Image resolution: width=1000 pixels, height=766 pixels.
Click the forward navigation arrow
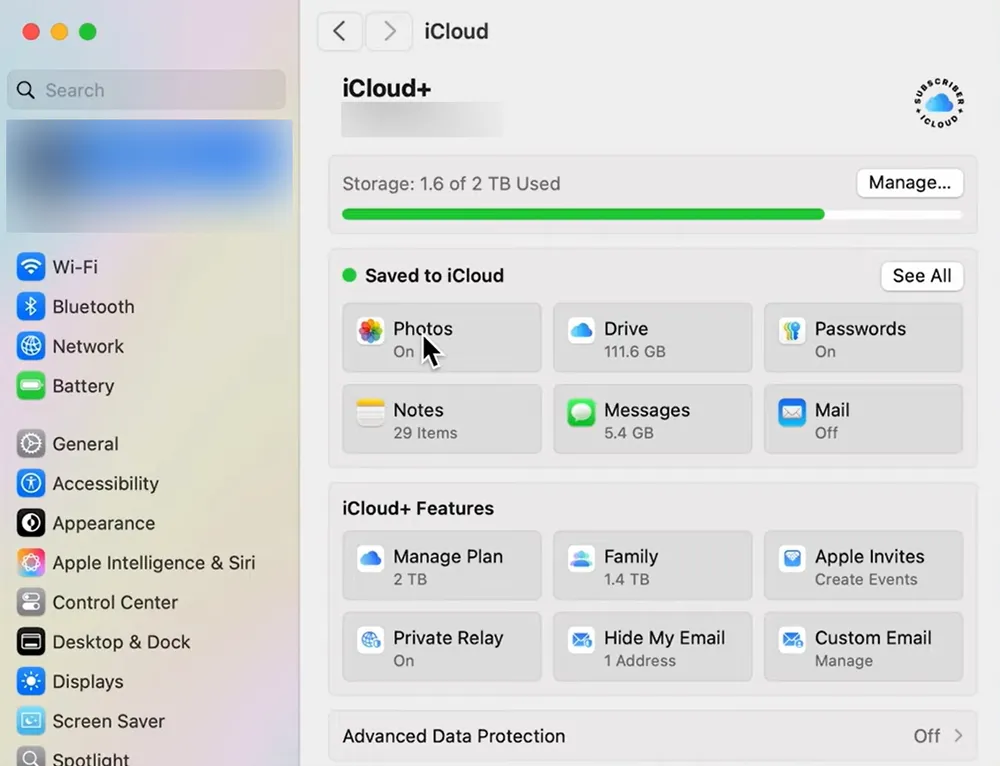tap(389, 31)
